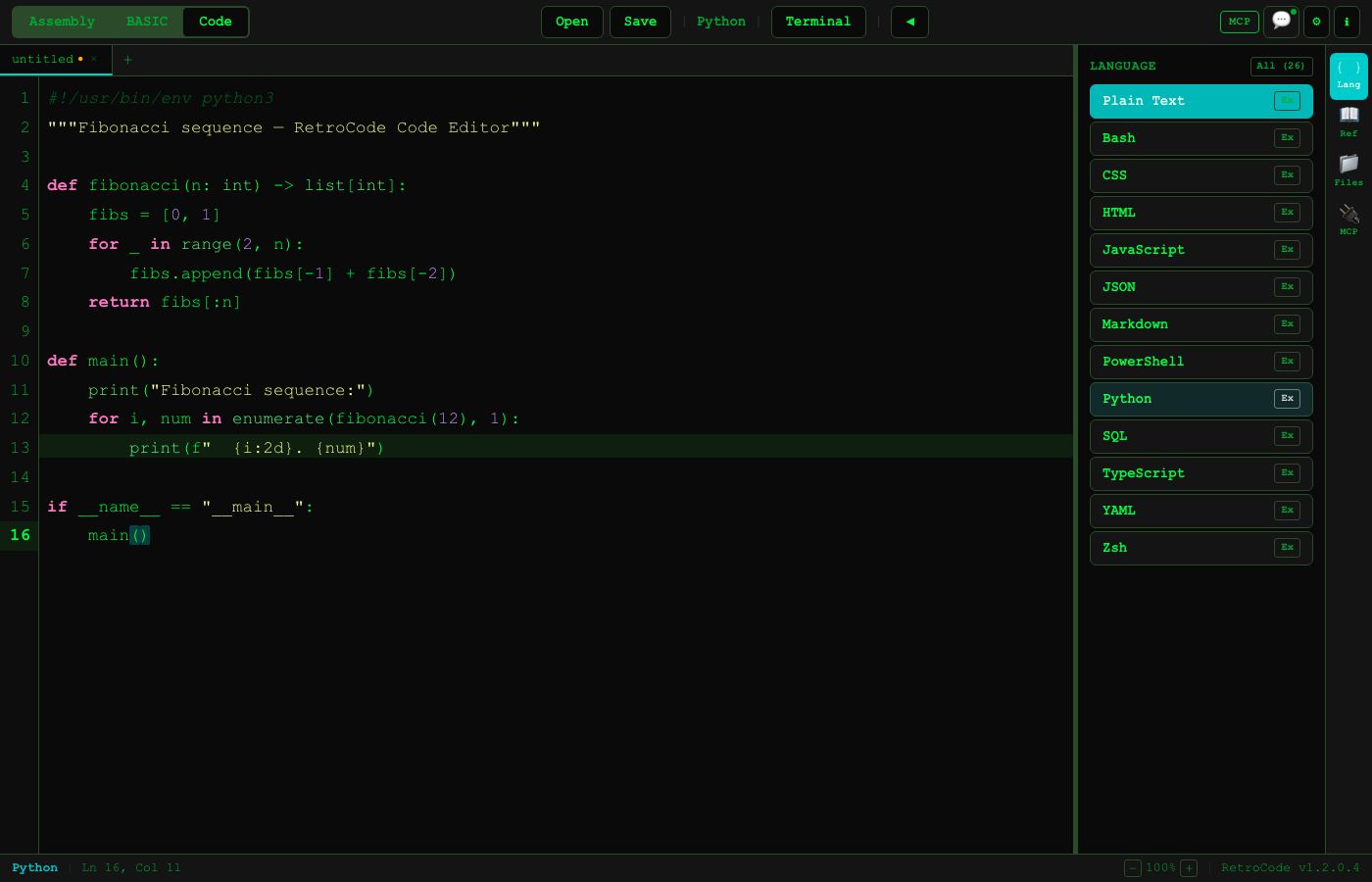Toggle the MCP button in the top bar
The height and width of the screenshot is (882, 1372).
click(1239, 22)
